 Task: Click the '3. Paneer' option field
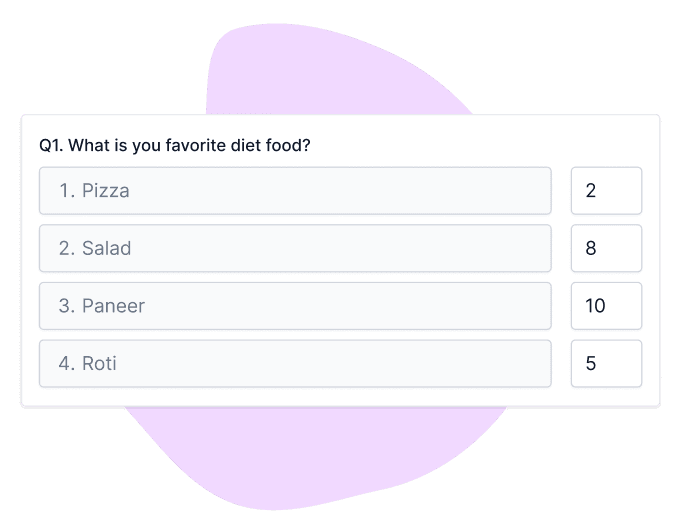pos(294,306)
